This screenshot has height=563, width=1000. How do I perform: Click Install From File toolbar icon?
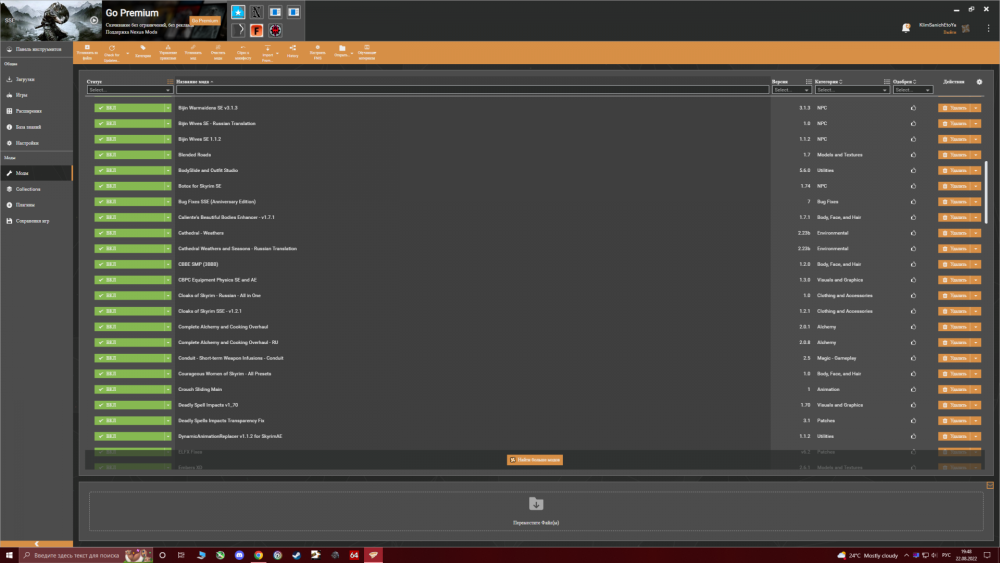[x=87, y=52]
